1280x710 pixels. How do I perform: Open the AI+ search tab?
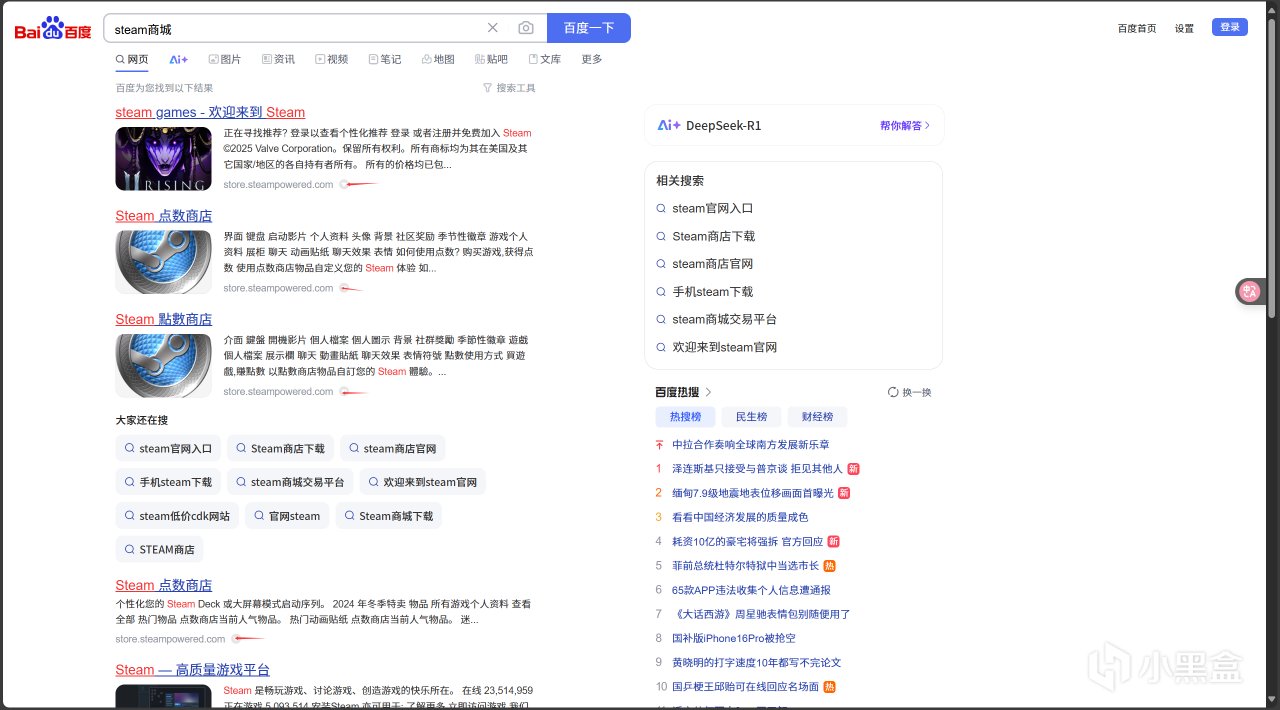click(179, 60)
